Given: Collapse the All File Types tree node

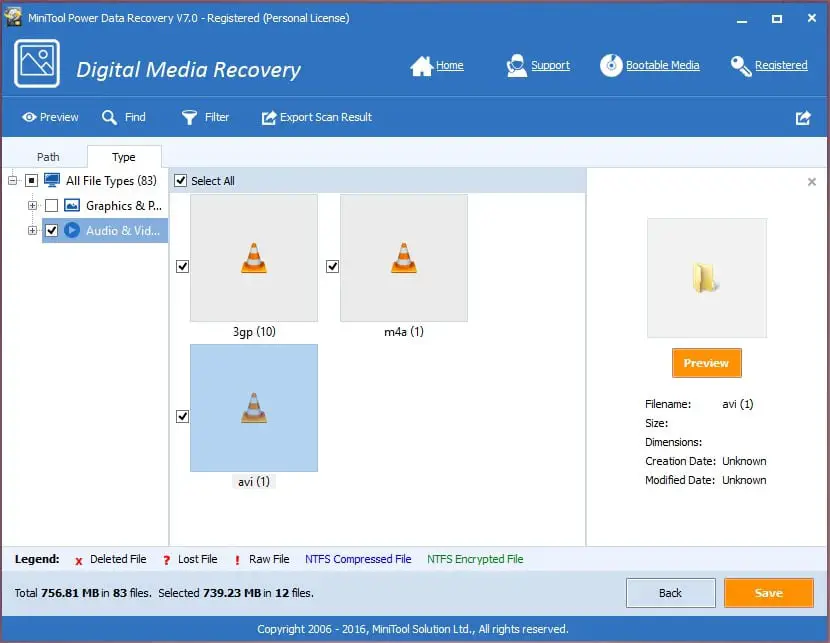Looking at the screenshot, I should tap(12, 180).
